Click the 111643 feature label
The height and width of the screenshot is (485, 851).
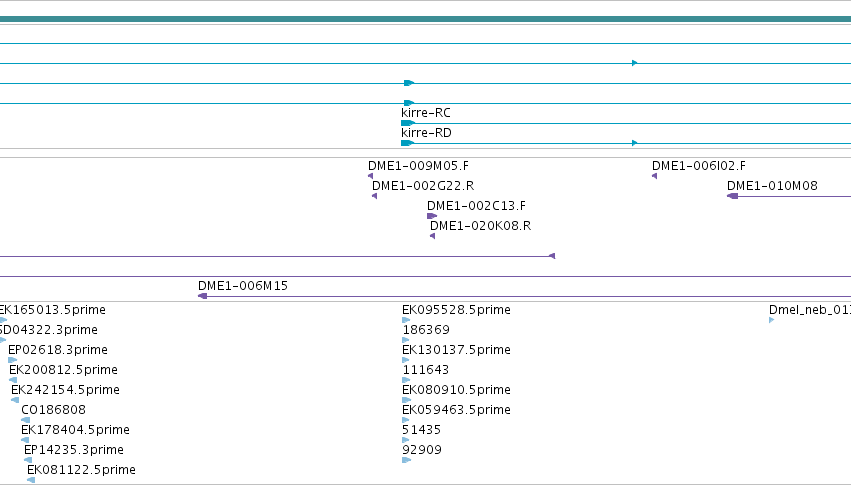pos(426,370)
